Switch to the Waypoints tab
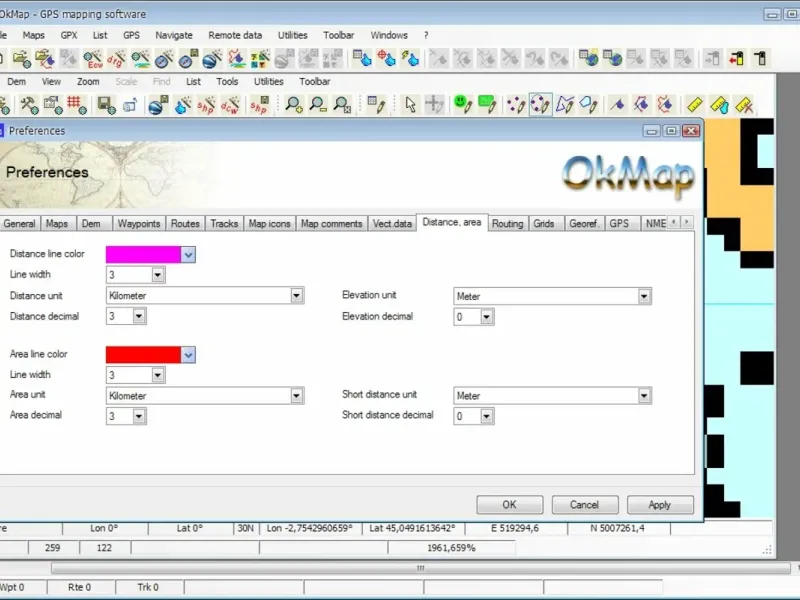The height and width of the screenshot is (600, 800). tap(139, 224)
